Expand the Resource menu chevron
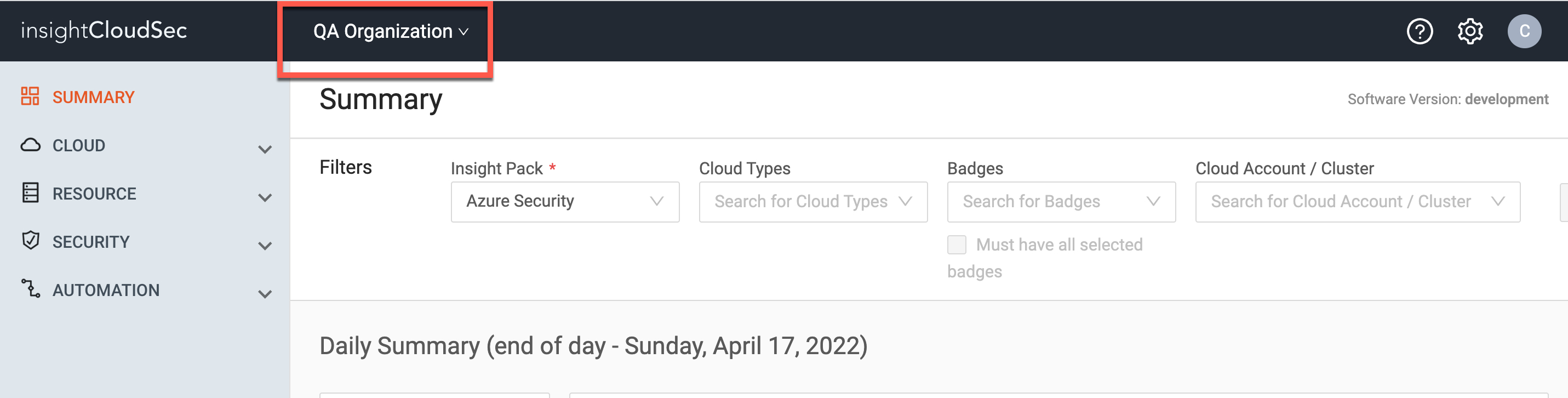The height and width of the screenshot is (398, 1568). pyautogui.click(x=265, y=197)
